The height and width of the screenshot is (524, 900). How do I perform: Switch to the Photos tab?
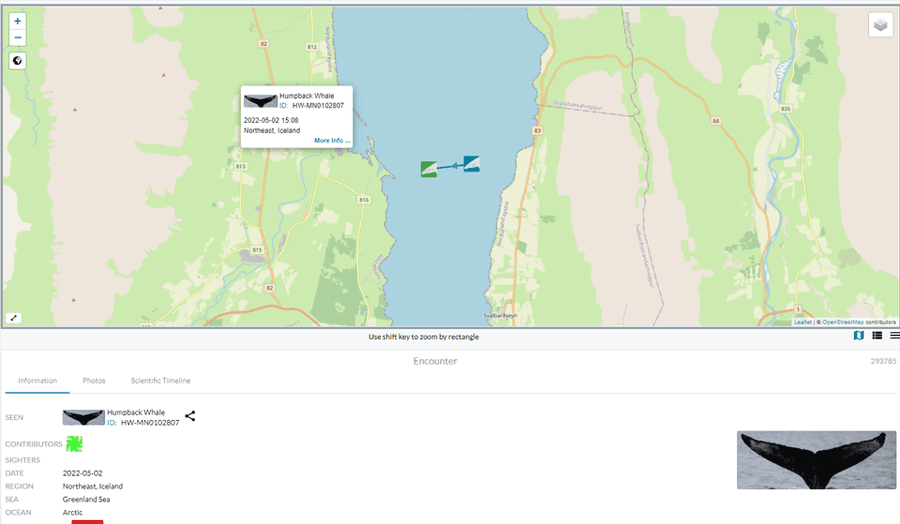tap(94, 381)
